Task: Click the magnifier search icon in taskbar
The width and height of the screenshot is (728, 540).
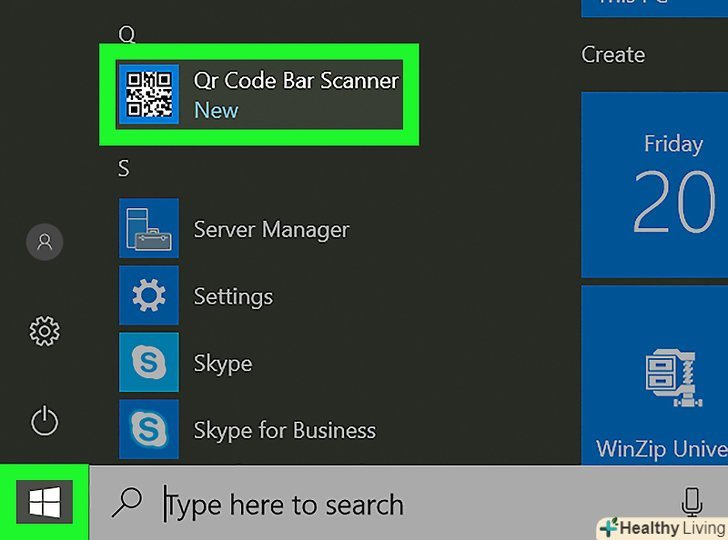Action: point(127,503)
